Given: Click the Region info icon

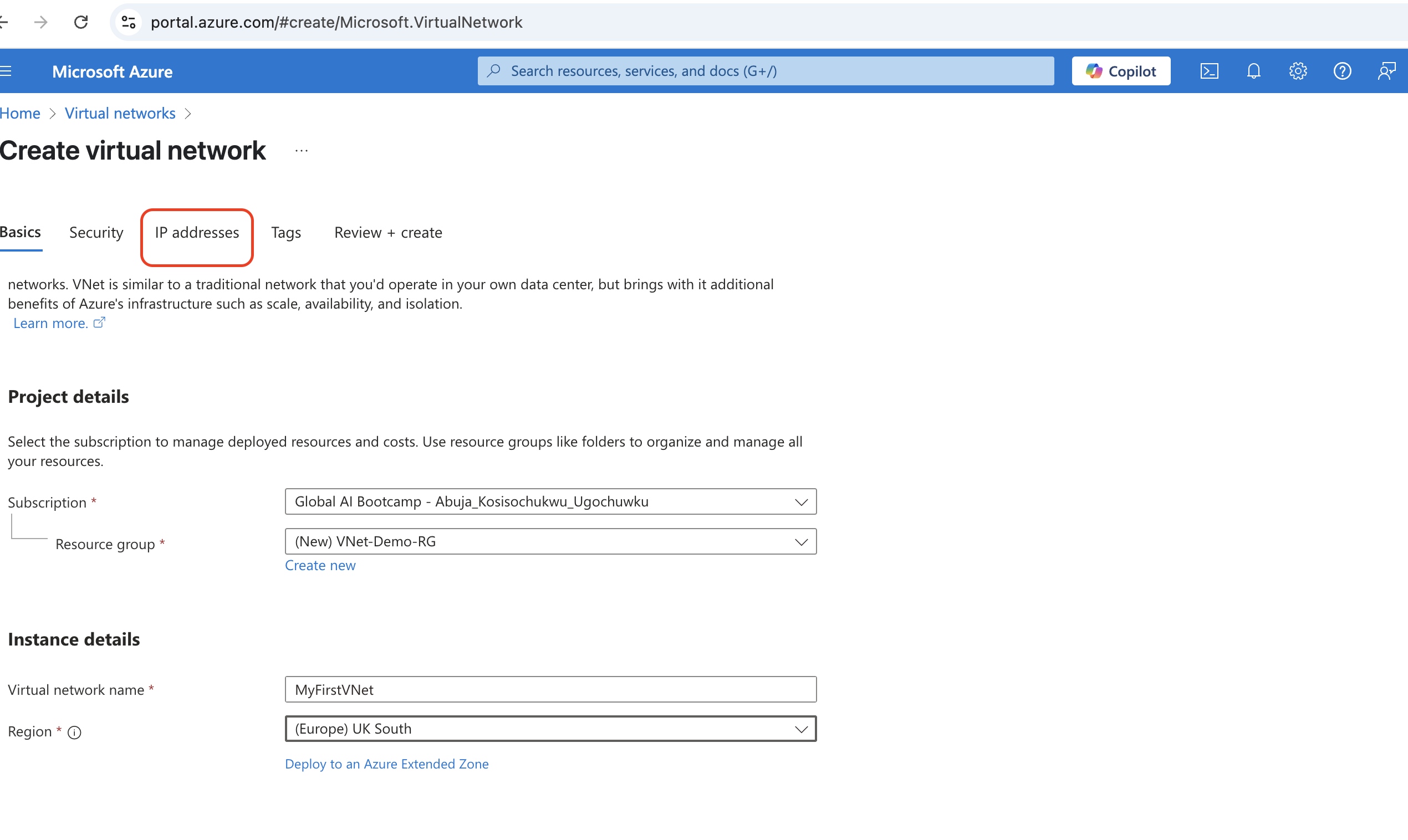Looking at the screenshot, I should tap(74, 732).
